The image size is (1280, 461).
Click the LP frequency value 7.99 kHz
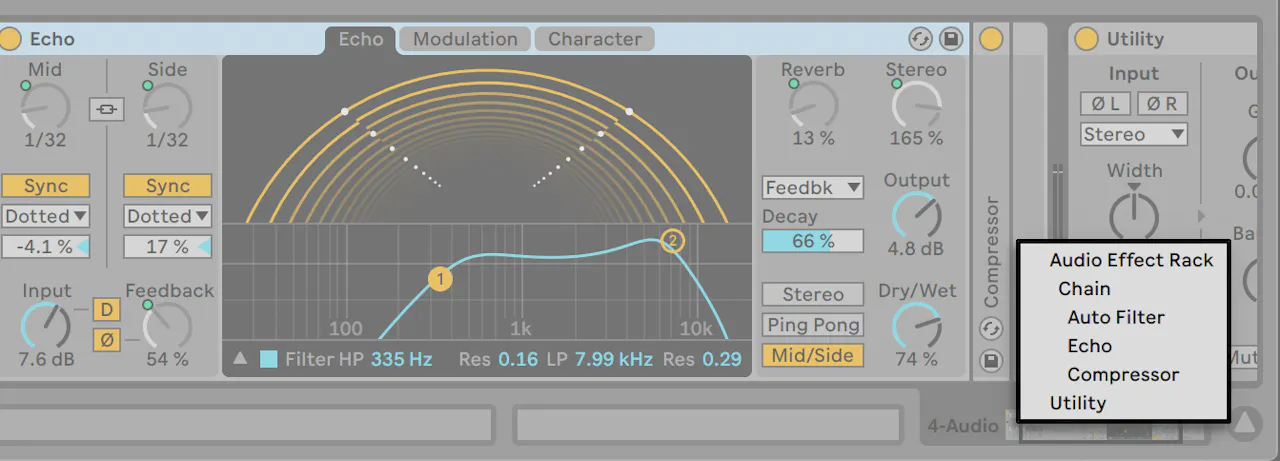[x=613, y=359]
